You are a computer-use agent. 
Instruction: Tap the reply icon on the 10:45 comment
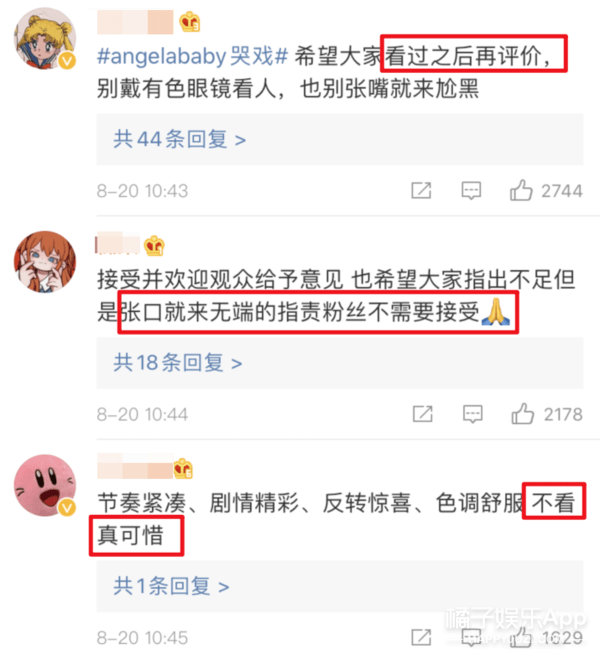[x=471, y=637]
